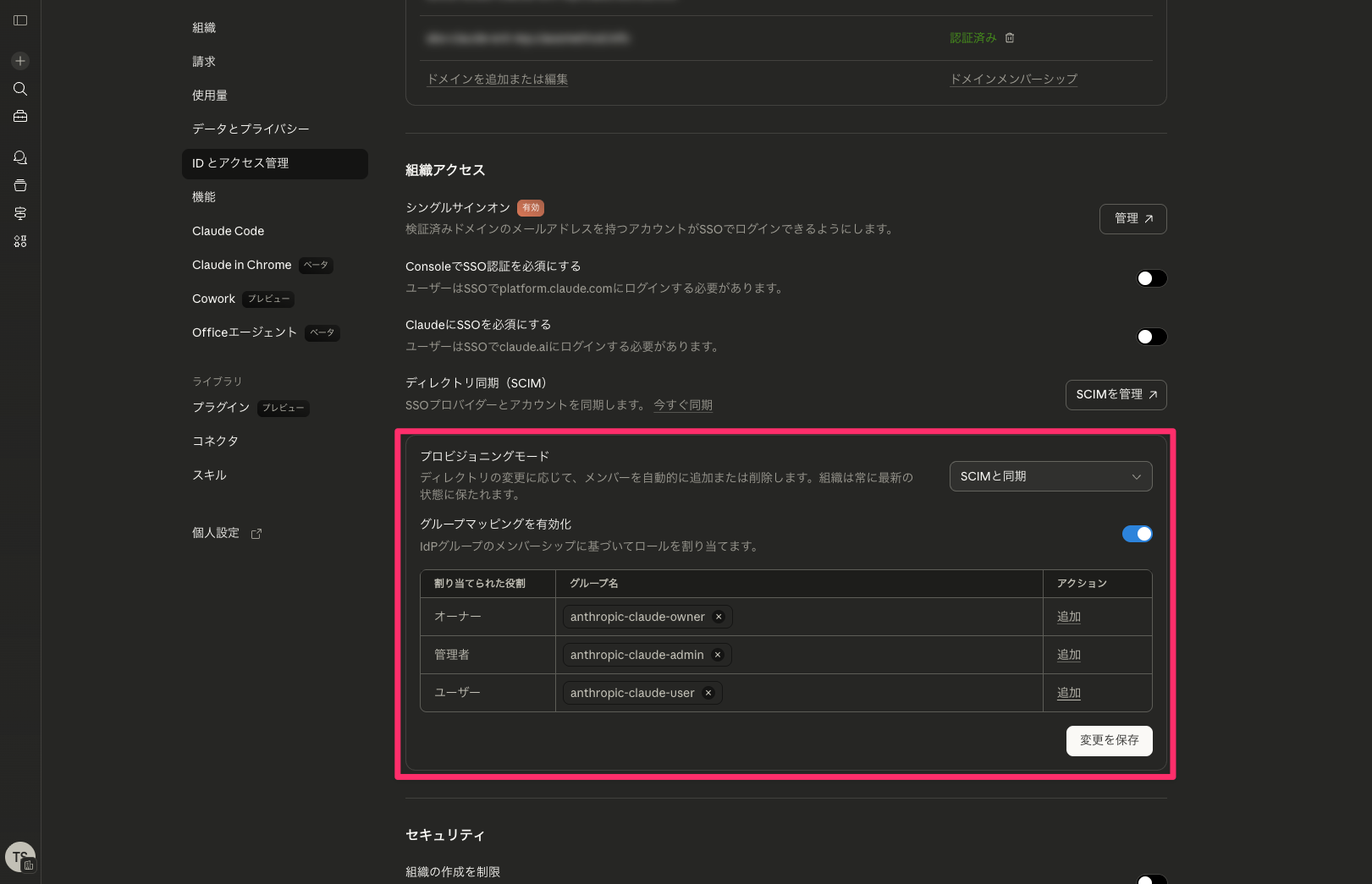1372x884 pixels.
Task: Click the new chat plus icon
Action: [x=20, y=61]
